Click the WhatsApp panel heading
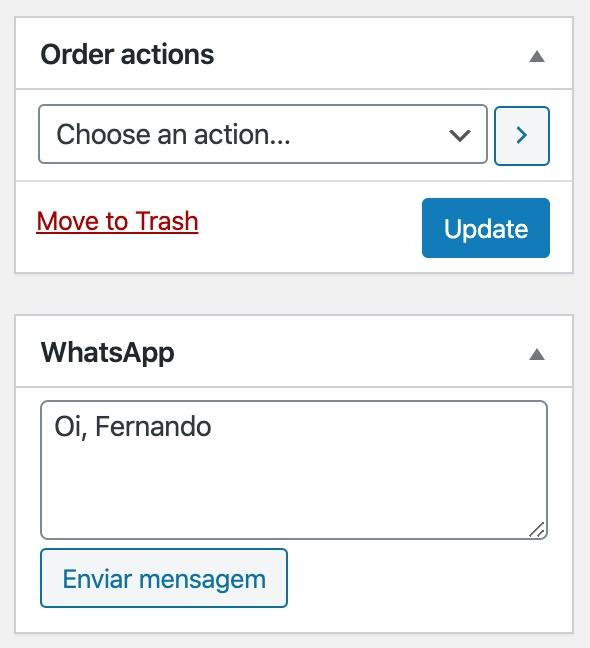Image resolution: width=590 pixels, height=648 pixels. (107, 353)
